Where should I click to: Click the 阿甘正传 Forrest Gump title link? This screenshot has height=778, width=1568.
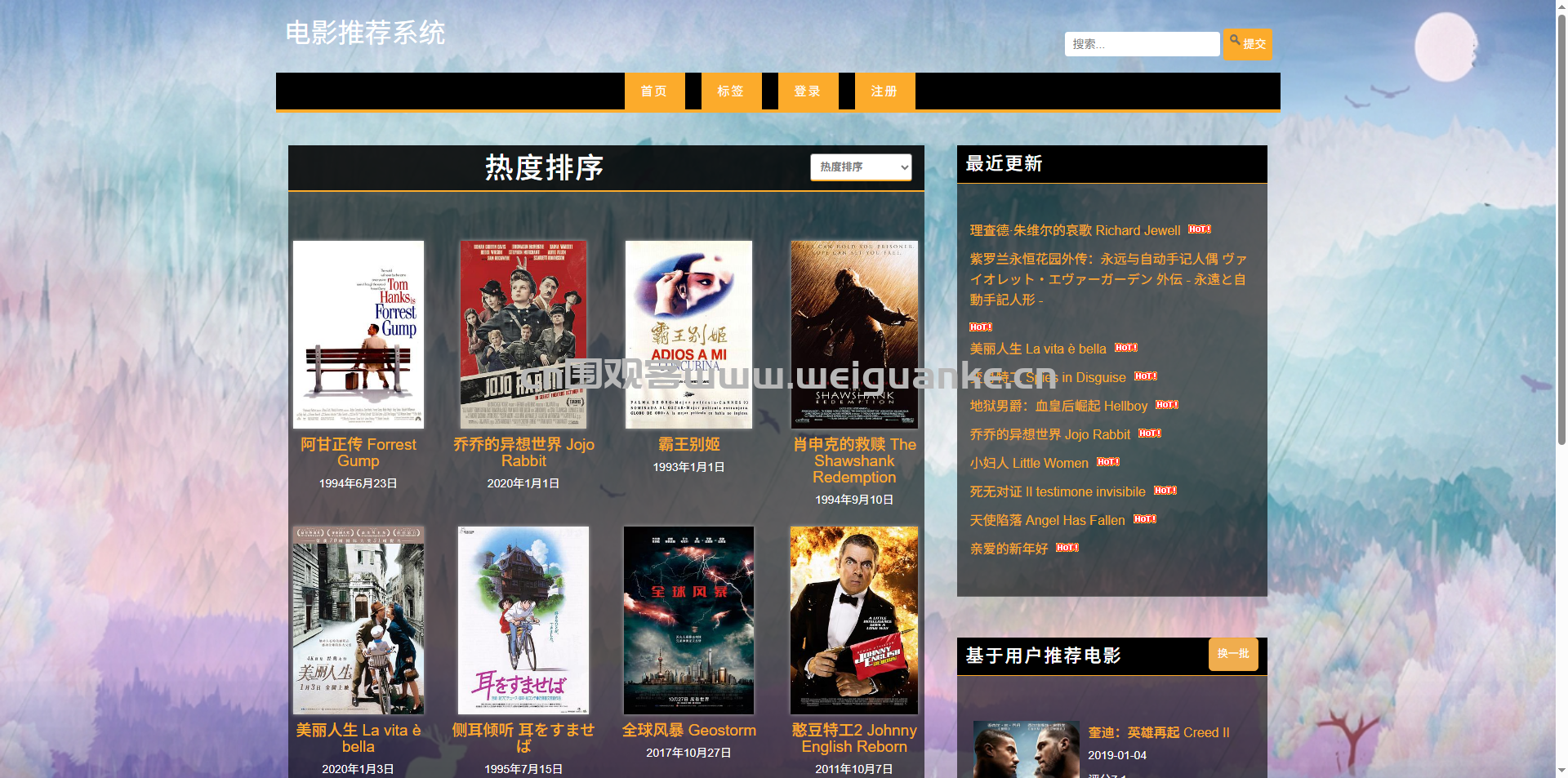359,452
